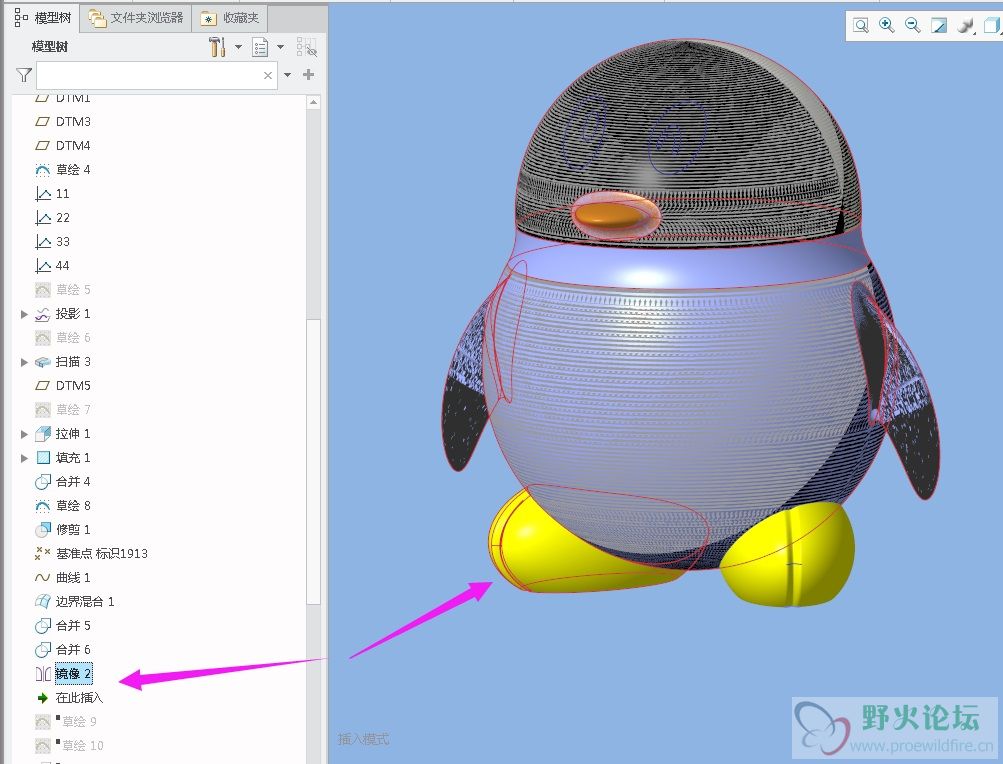Expand the 扫描 3 feature node
This screenshot has height=764, width=1003.
click(x=24, y=362)
